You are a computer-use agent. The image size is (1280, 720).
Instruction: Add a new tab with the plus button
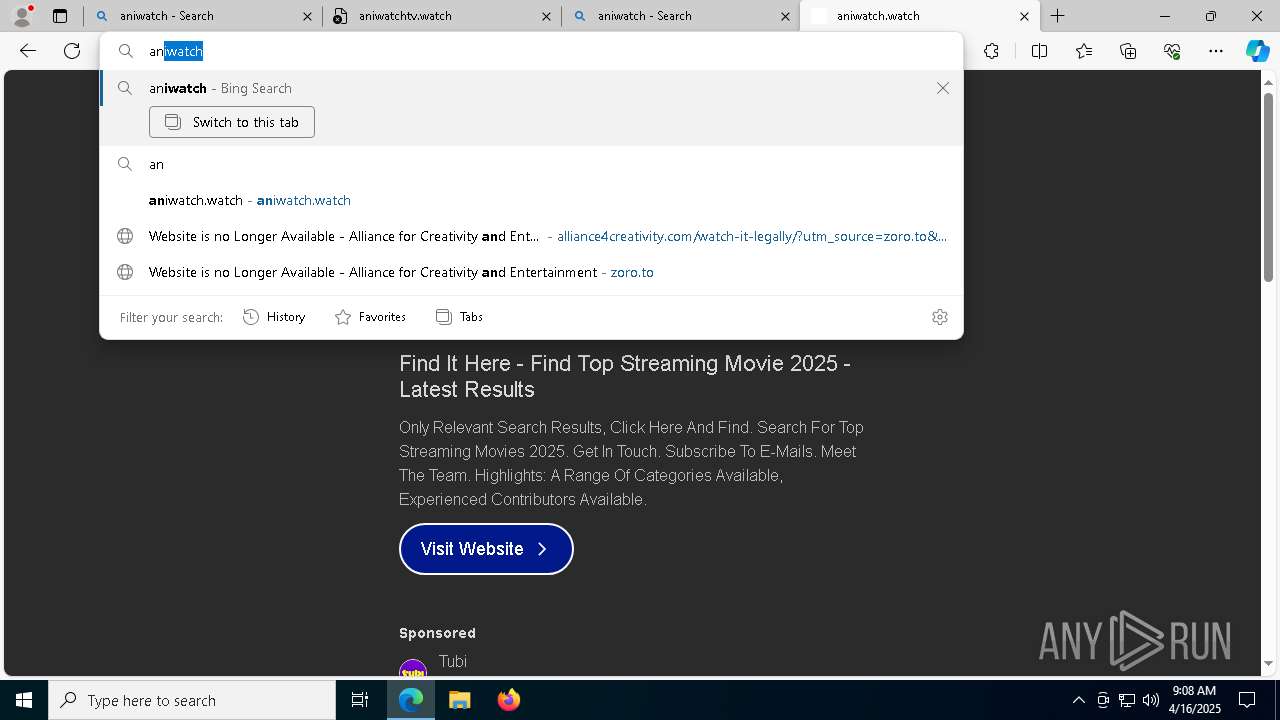click(x=1057, y=16)
